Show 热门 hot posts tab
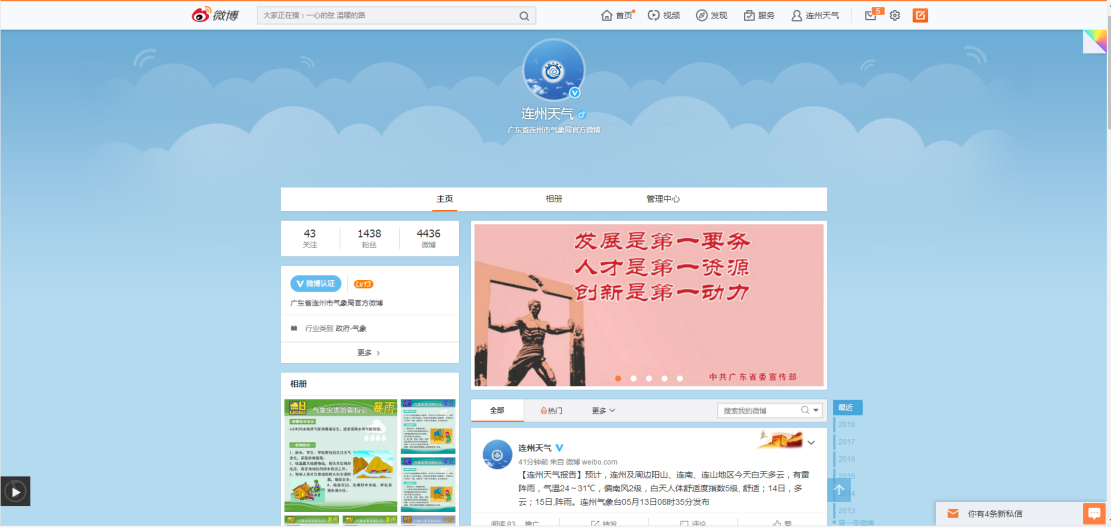Viewport: 1111px width, 528px height. pos(551,410)
